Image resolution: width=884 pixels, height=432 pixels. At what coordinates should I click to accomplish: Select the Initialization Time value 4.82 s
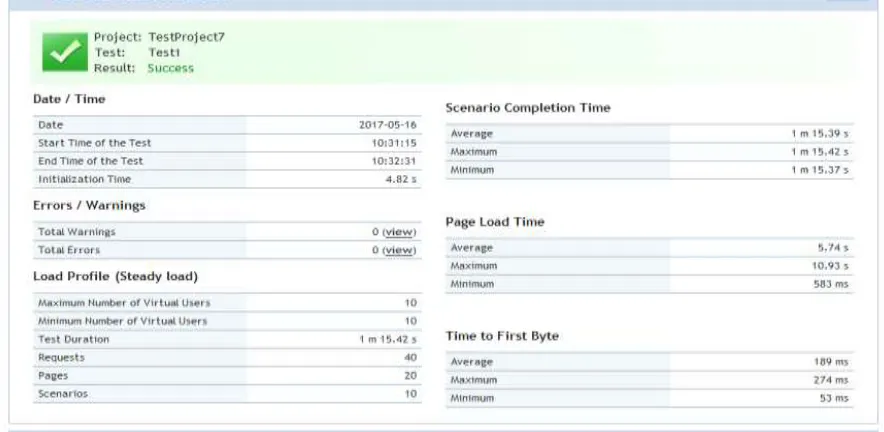click(x=401, y=179)
